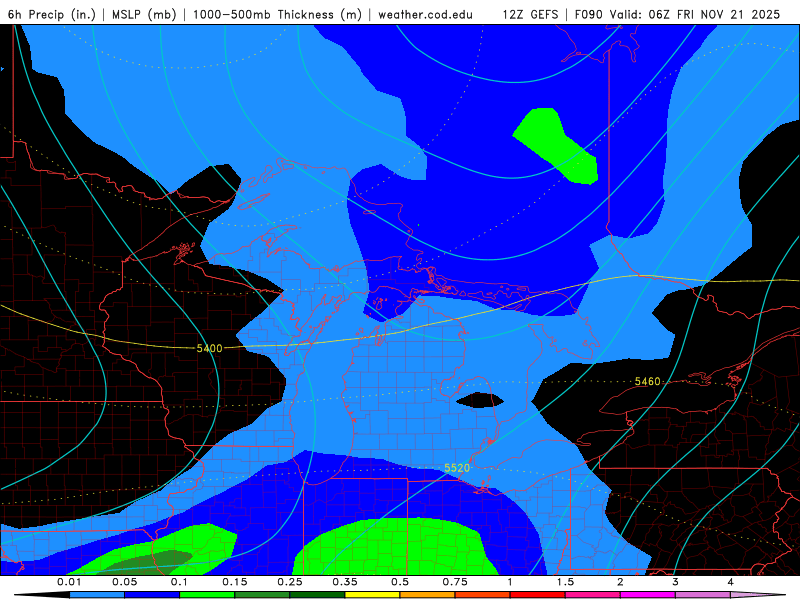Pick the magenta colorbar segment after 2
Image resolution: width=800 pixels, height=600 pixels.
648,595
